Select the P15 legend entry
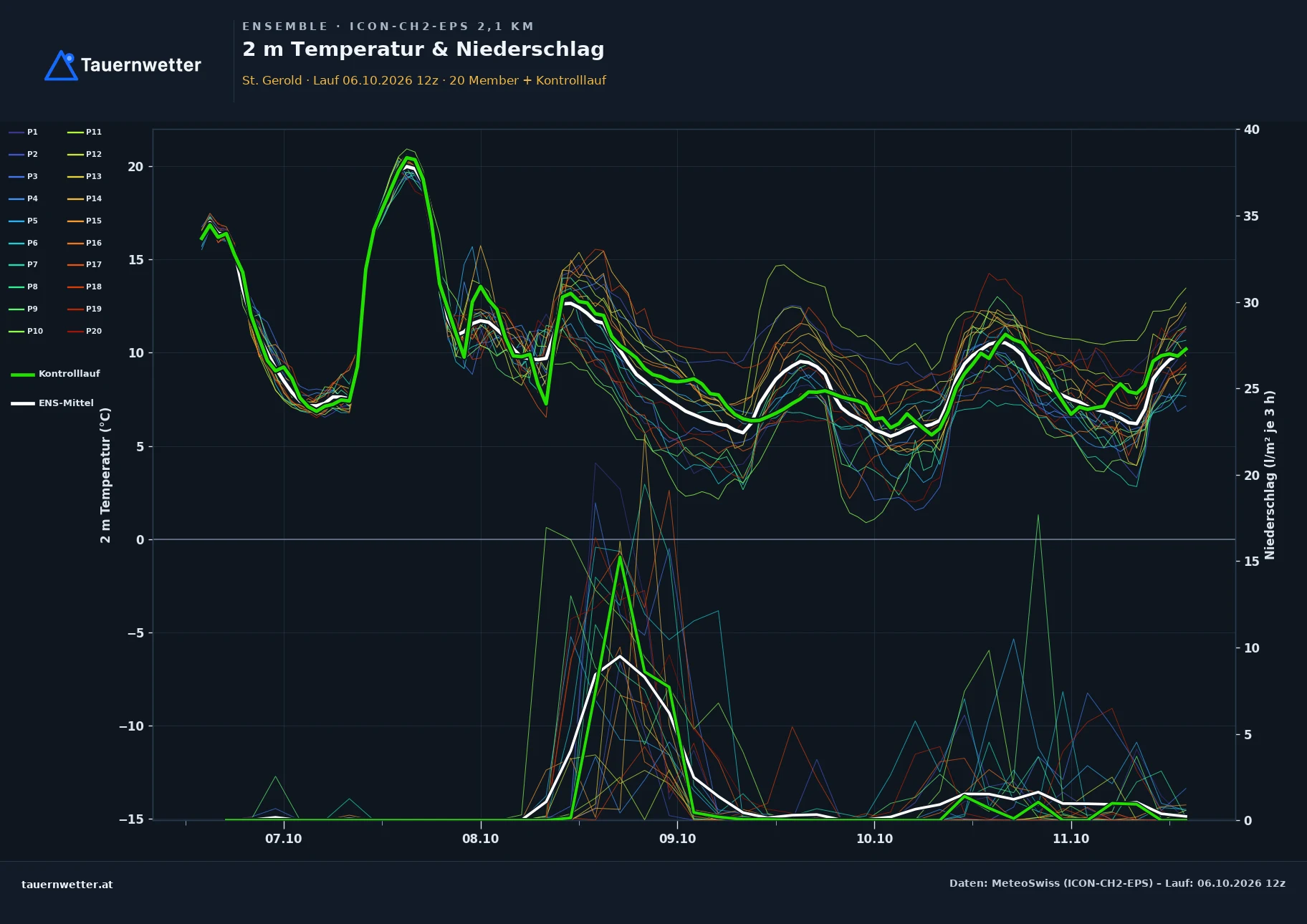The width and height of the screenshot is (1307, 924). 85,221
